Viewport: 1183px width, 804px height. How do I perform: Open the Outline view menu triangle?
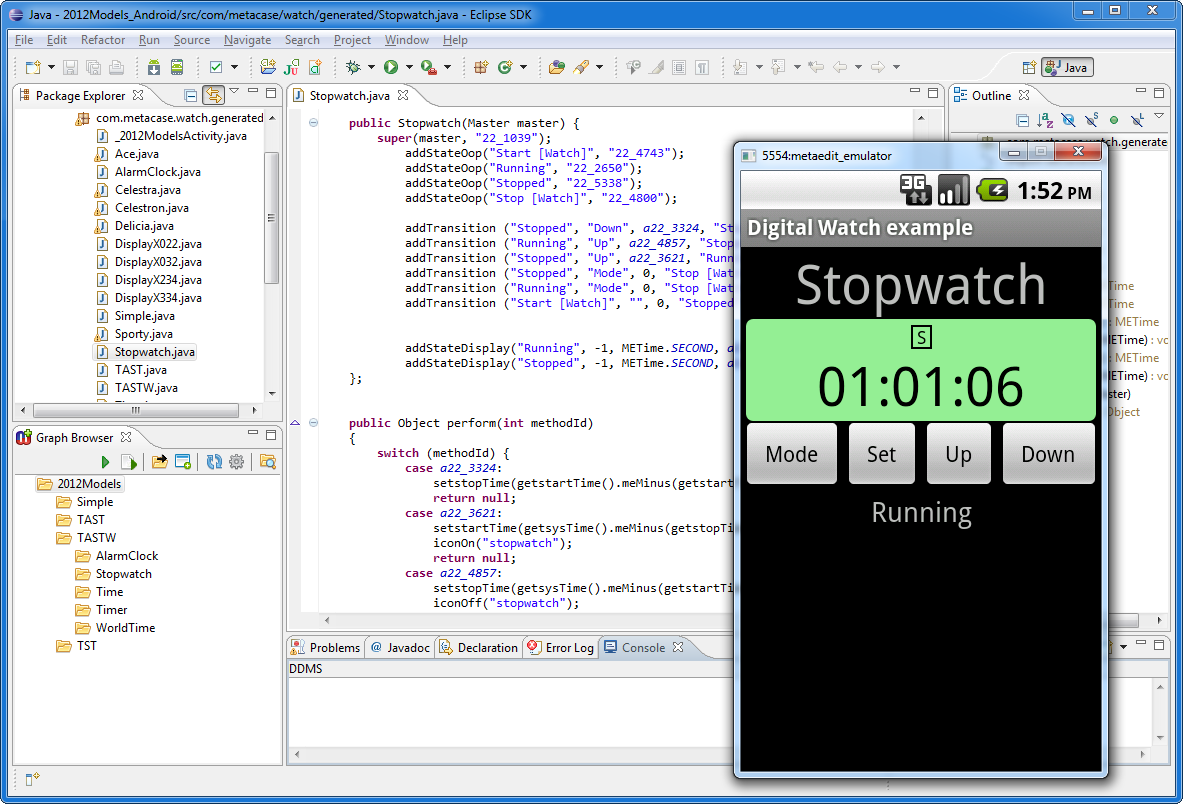[1159, 118]
